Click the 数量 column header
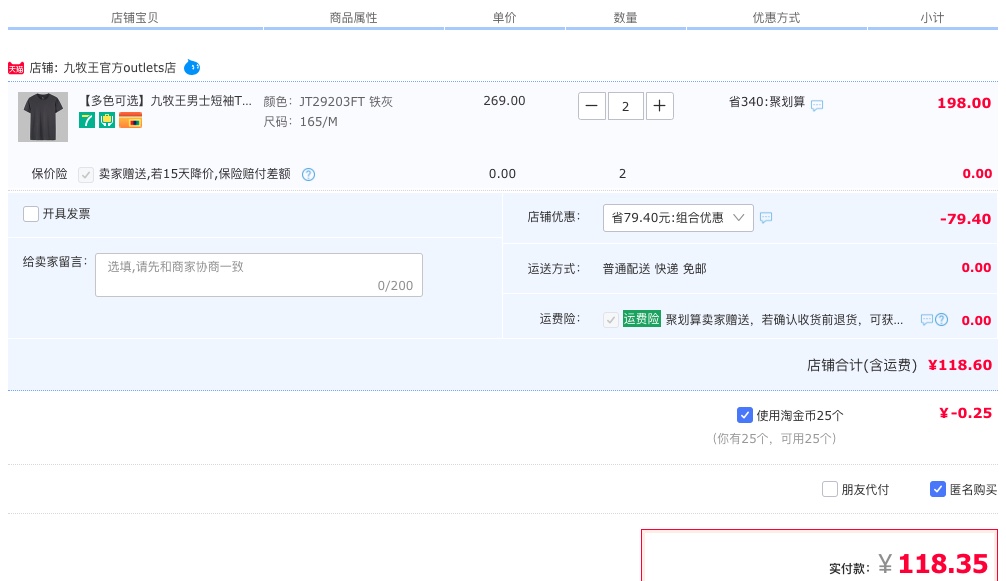 pyautogui.click(x=626, y=18)
